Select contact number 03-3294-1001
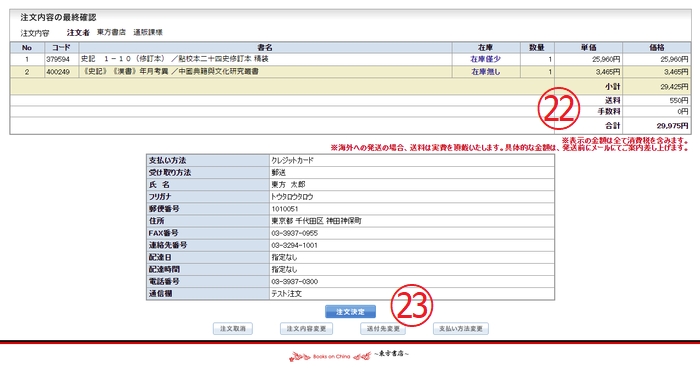Screen dimensions: 700x371 click(294, 245)
